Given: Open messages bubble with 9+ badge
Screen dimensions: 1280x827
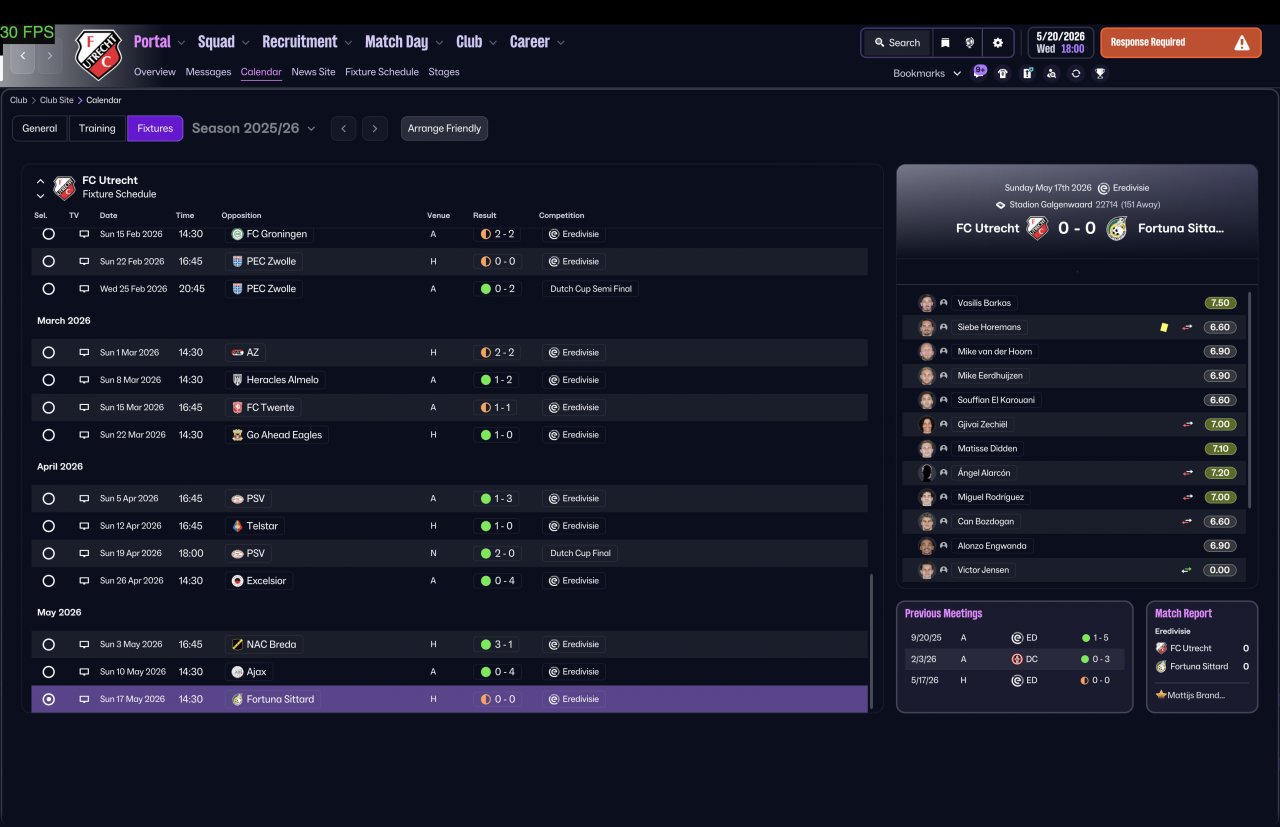Looking at the screenshot, I should tap(980, 72).
